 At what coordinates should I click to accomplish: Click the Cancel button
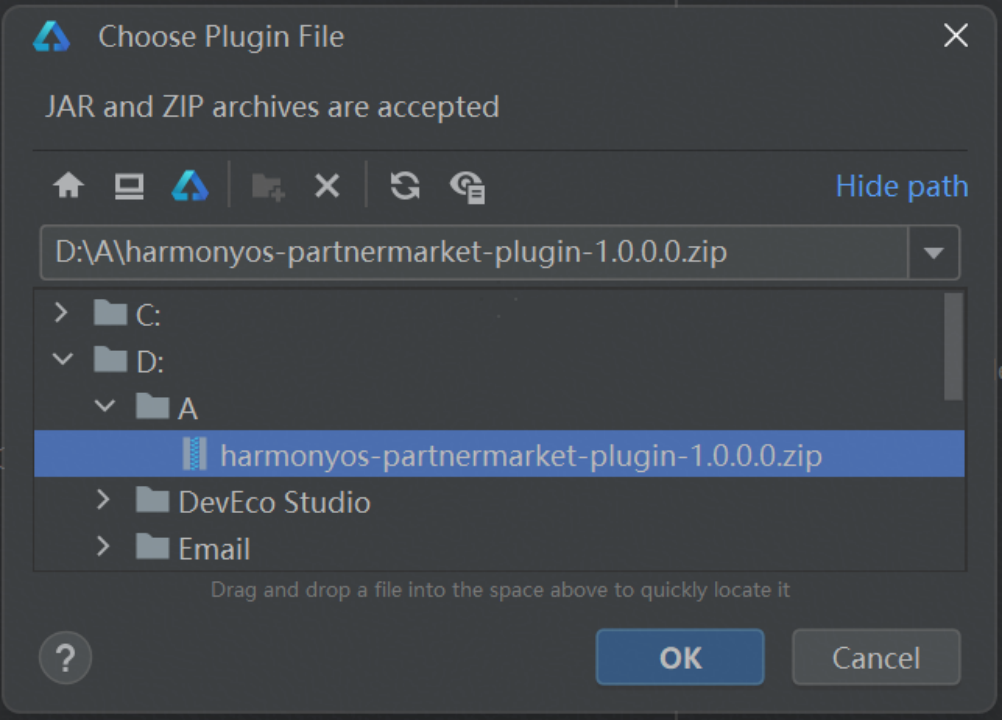(876, 657)
